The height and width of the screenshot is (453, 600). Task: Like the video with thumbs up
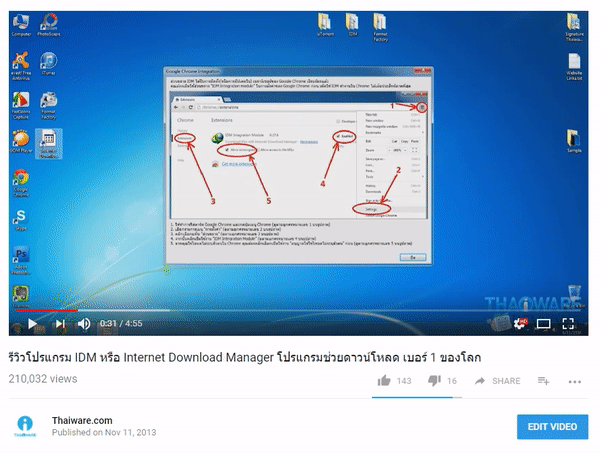pos(384,381)
